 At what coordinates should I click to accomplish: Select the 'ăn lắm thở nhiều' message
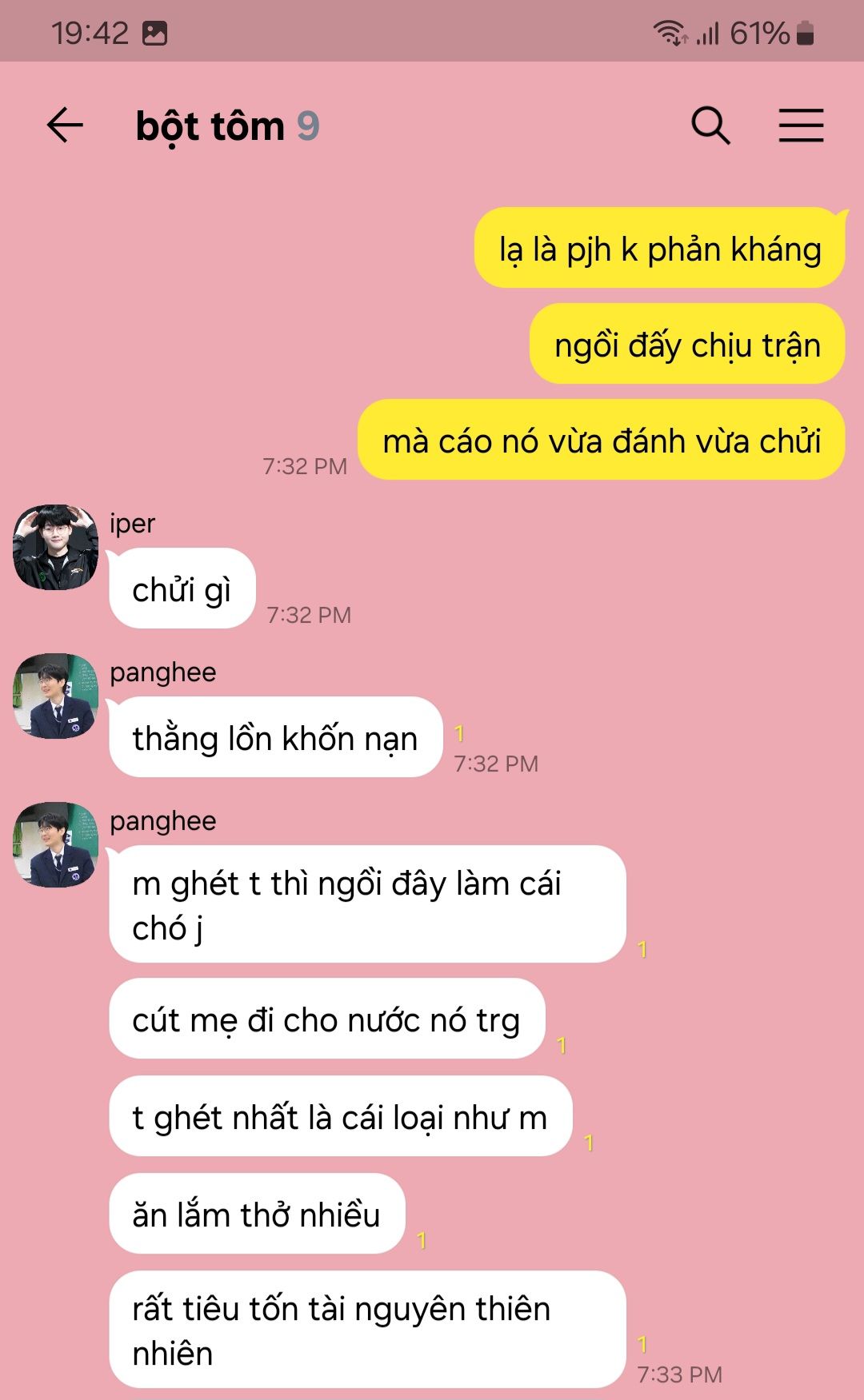tap(257, 1214)
